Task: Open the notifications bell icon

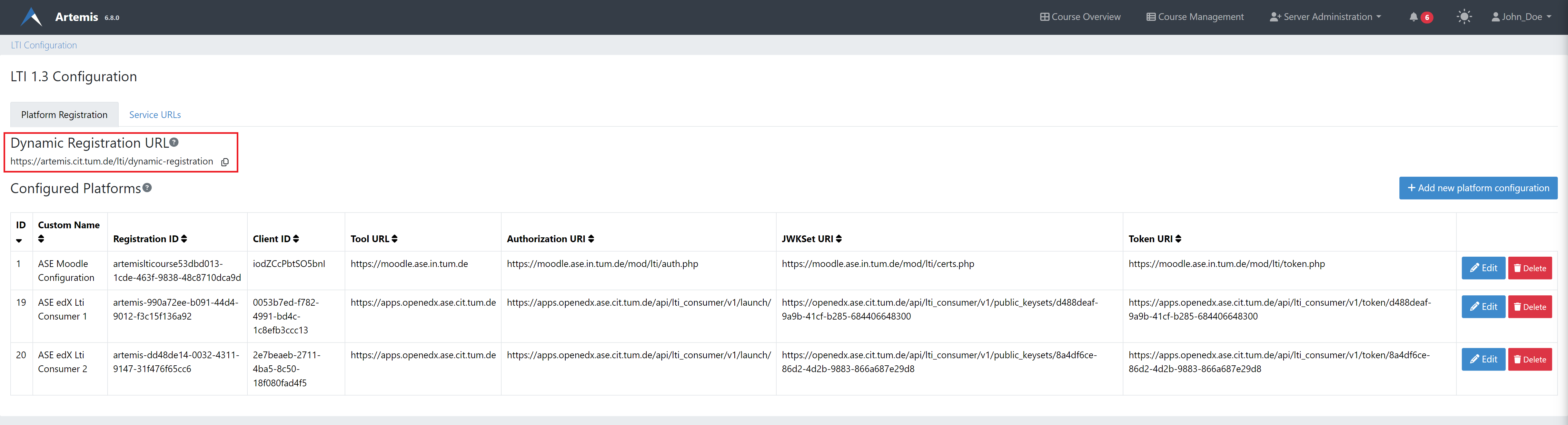Action: coord(1414,16)
